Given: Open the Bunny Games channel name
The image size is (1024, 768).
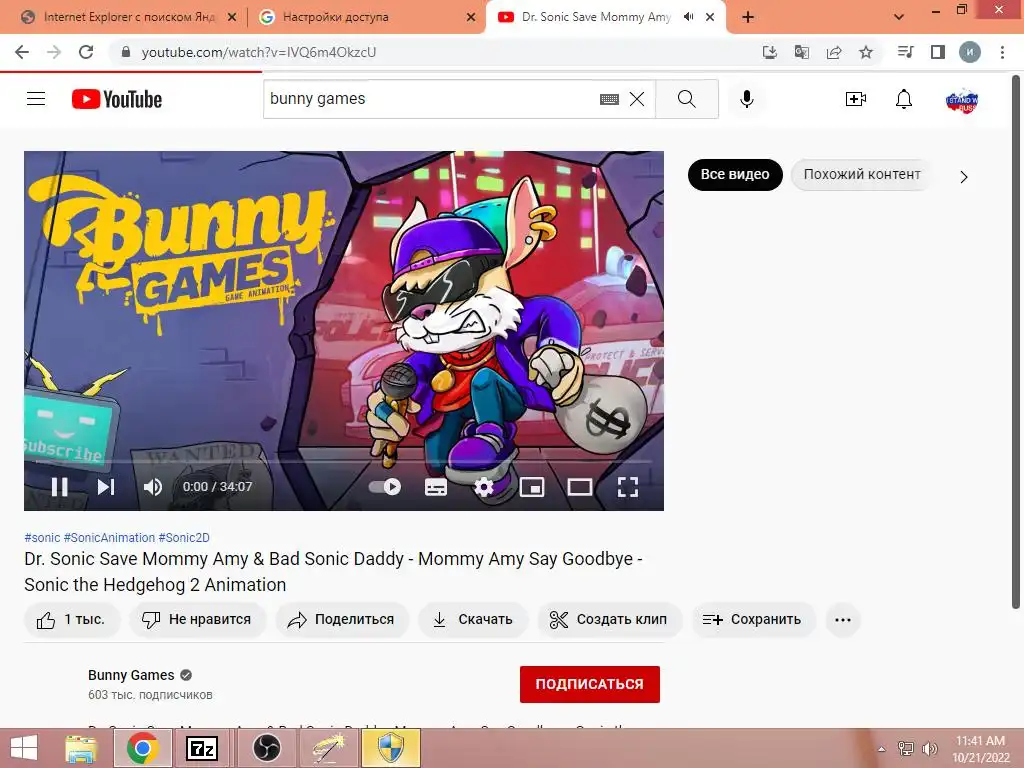Looking at the screenshot, I should click(131, 675).
